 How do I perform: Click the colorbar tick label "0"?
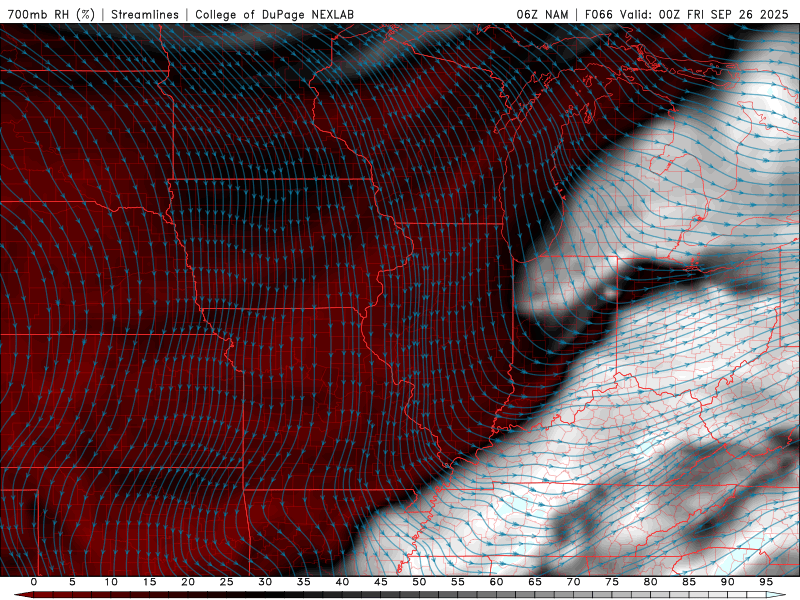(x=34, y=582)
